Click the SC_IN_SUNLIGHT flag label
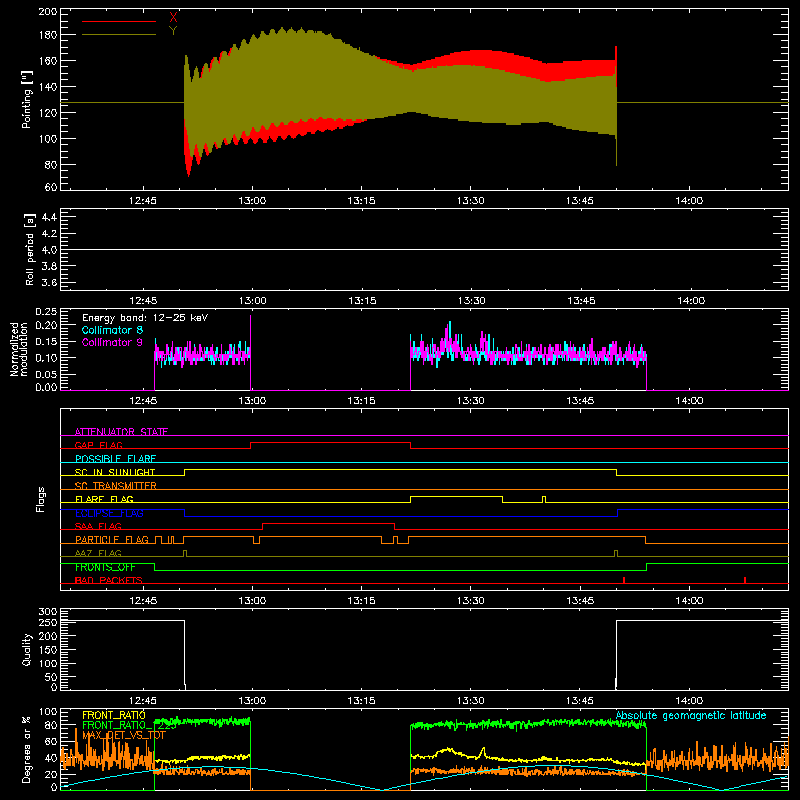 [x=115, y=472]
